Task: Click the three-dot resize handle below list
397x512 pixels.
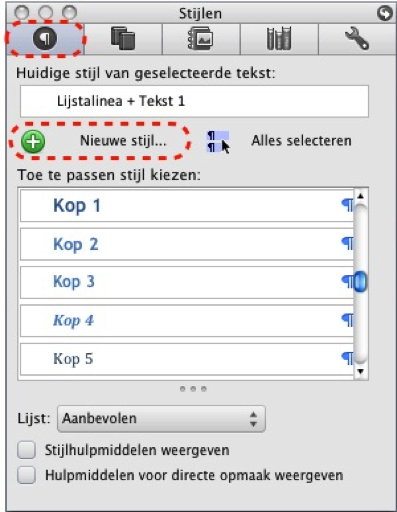Action: point(193,389)
